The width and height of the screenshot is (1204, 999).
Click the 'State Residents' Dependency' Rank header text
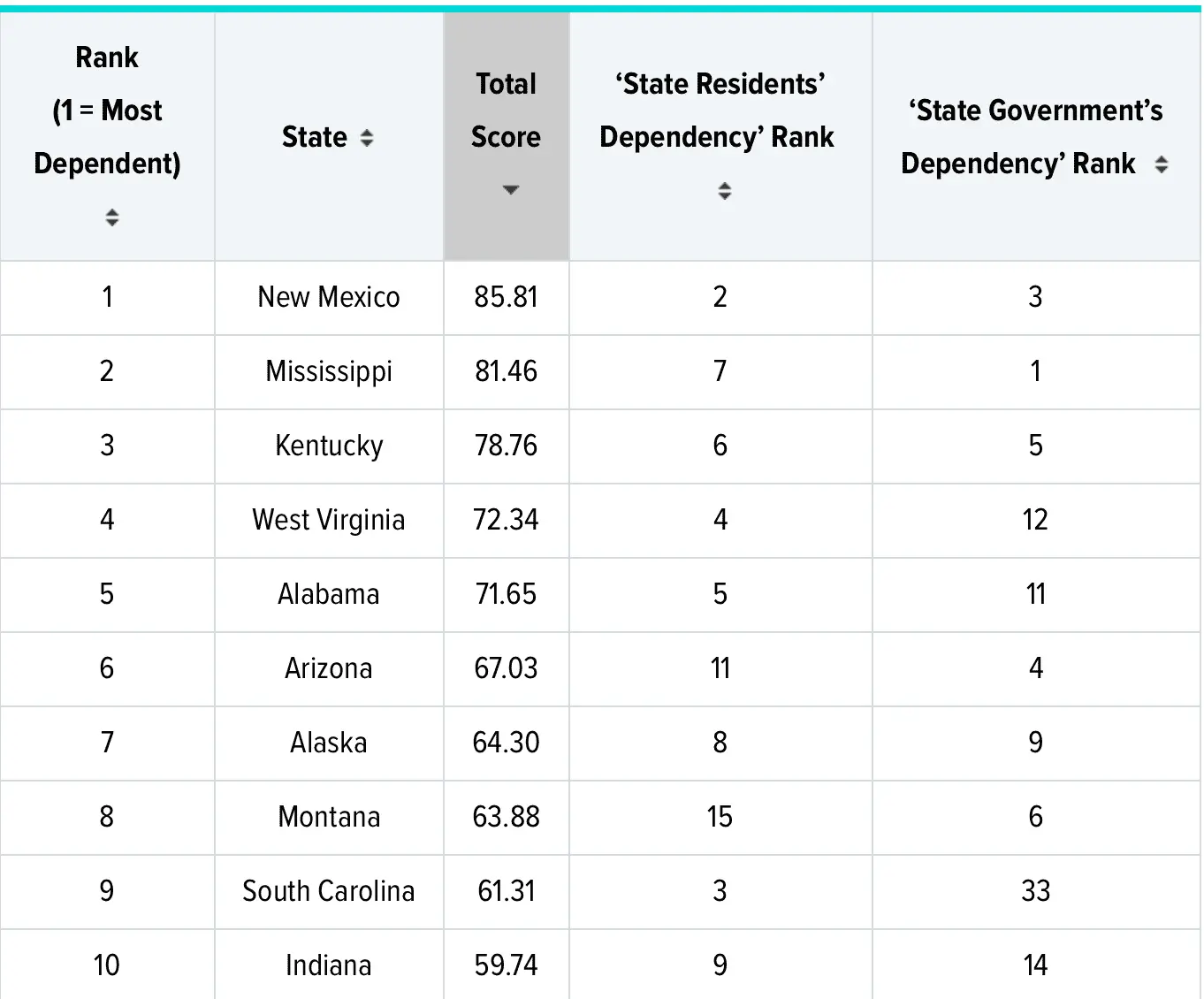click(718, 111)
